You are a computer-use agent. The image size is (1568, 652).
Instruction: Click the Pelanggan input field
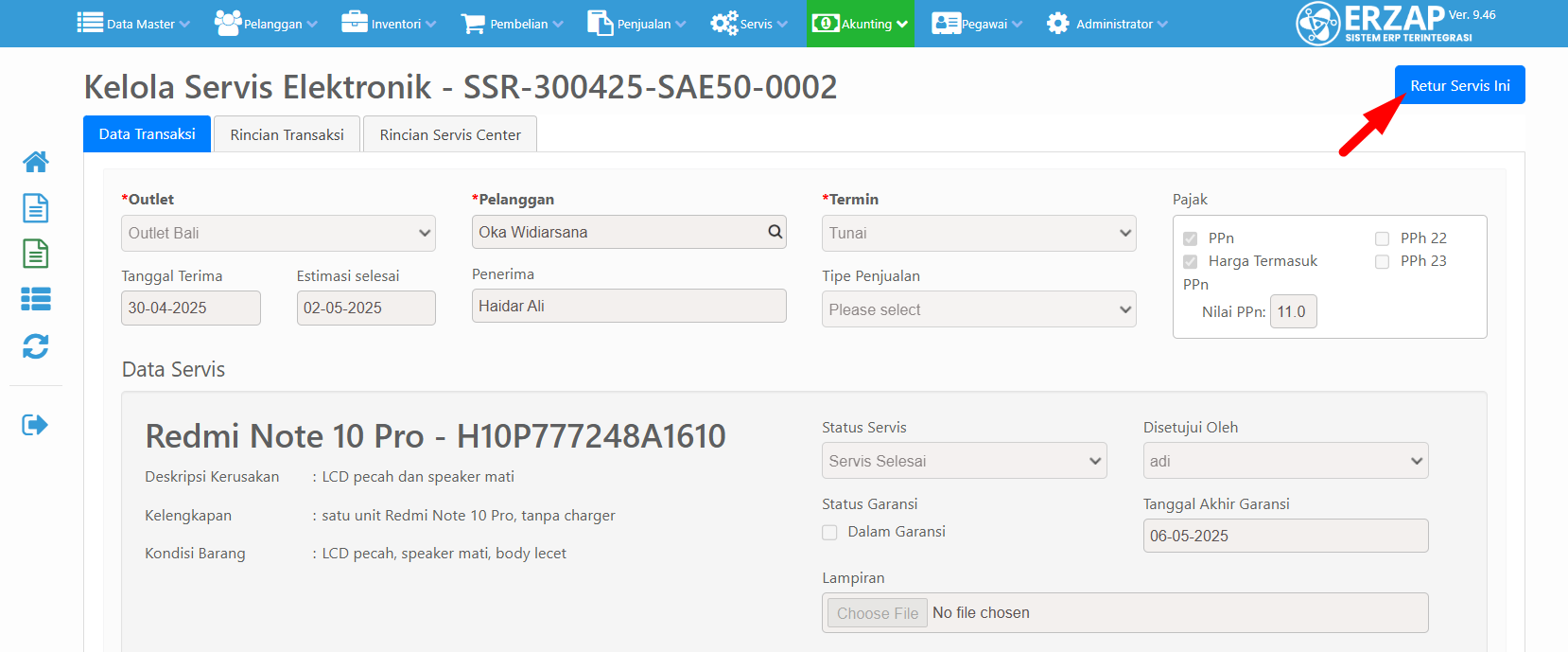(629, 232)
